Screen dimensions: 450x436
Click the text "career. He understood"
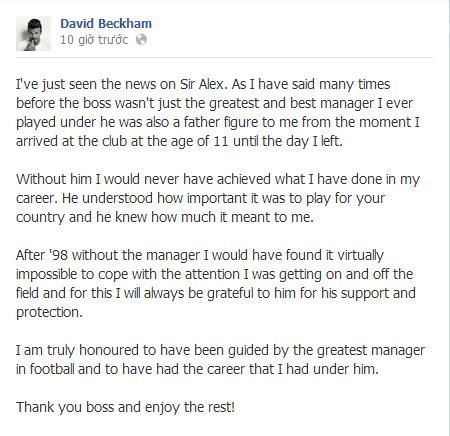point(84,198)
